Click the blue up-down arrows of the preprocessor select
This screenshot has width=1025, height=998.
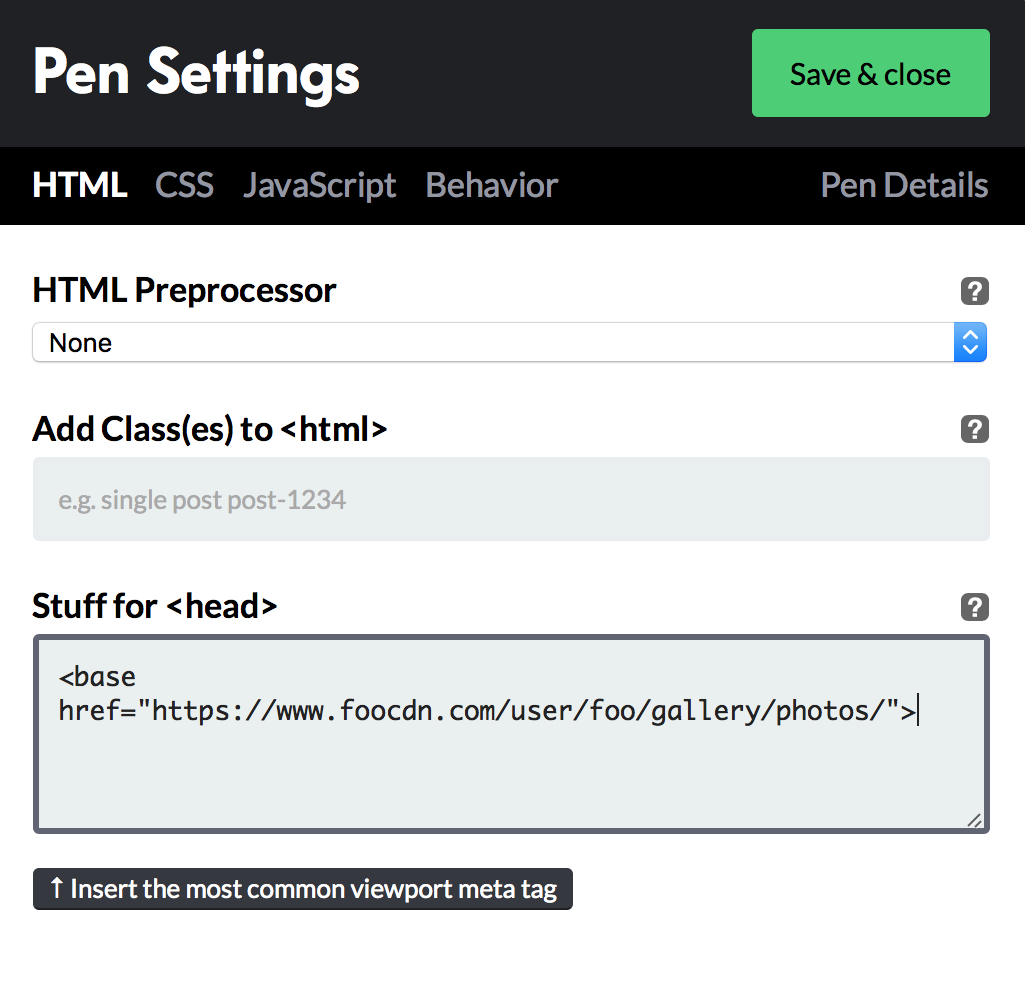(x=970, y=342)
